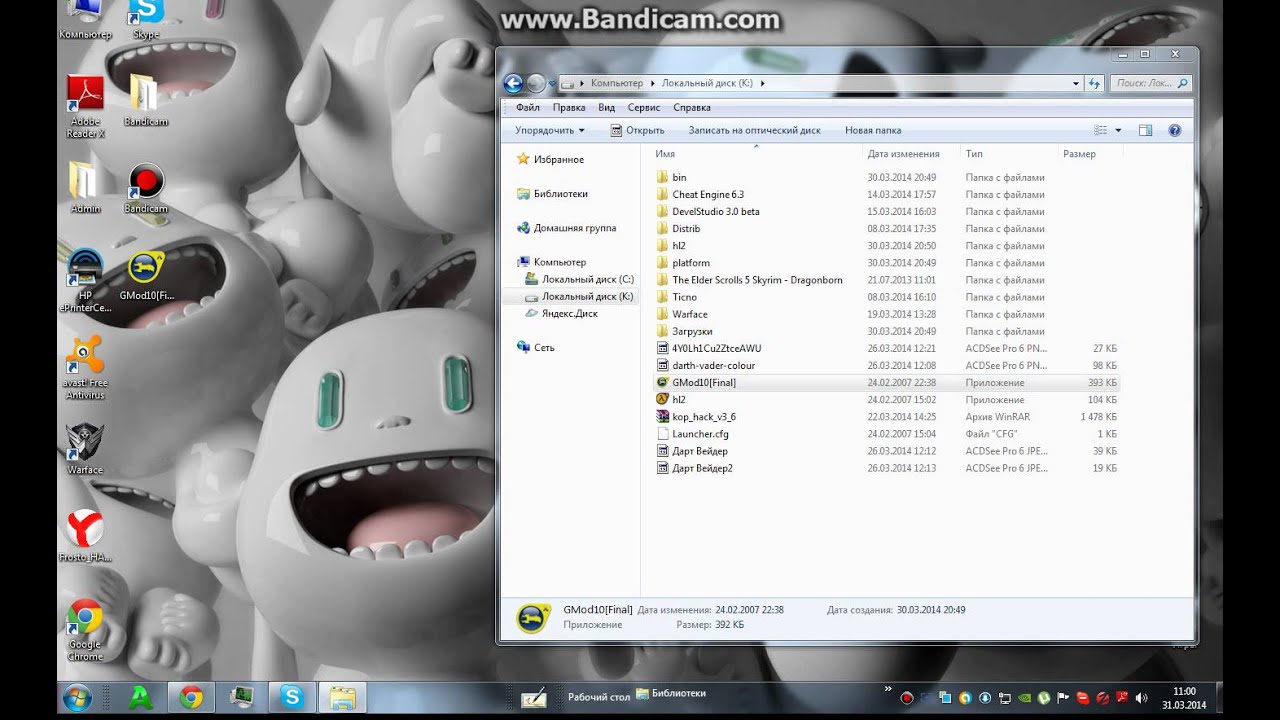Open the Windows Start menu
This screenshot has height=720, width=1280.
tap(77, 697)
